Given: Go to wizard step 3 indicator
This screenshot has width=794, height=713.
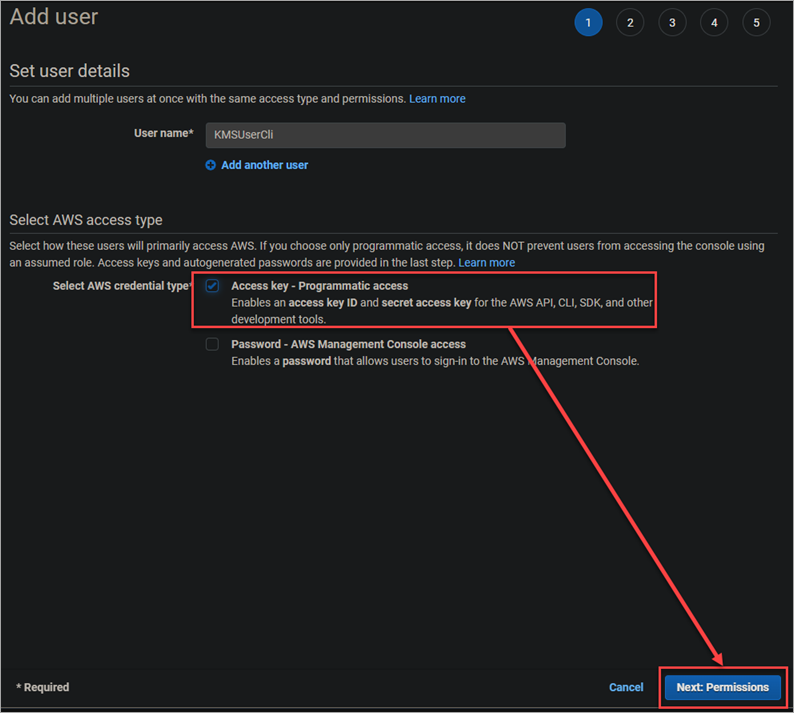Looking at the screenshot, I should pos(672,23).
